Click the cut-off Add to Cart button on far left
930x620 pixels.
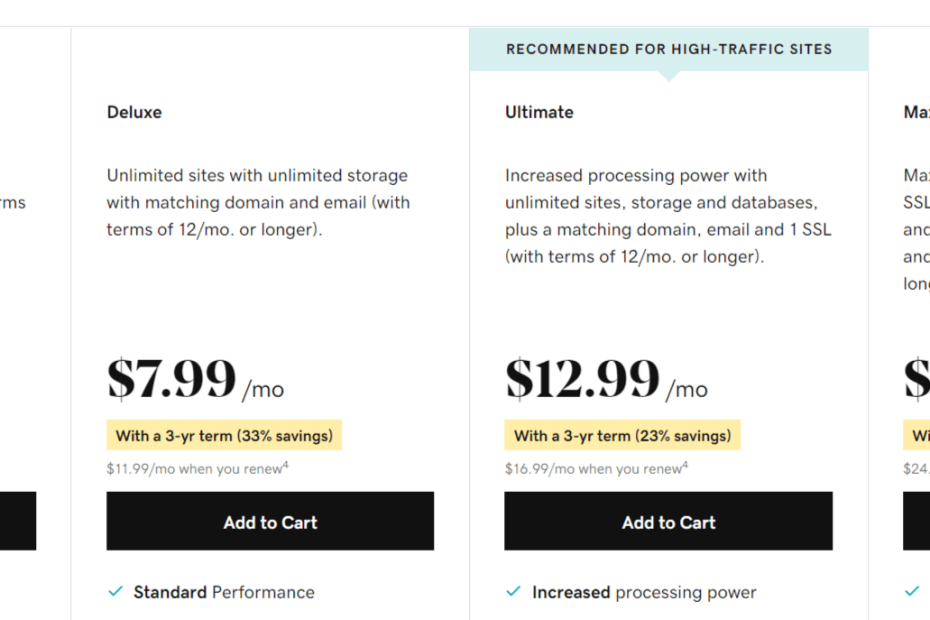pyautogui.click(x=17, y=521)
